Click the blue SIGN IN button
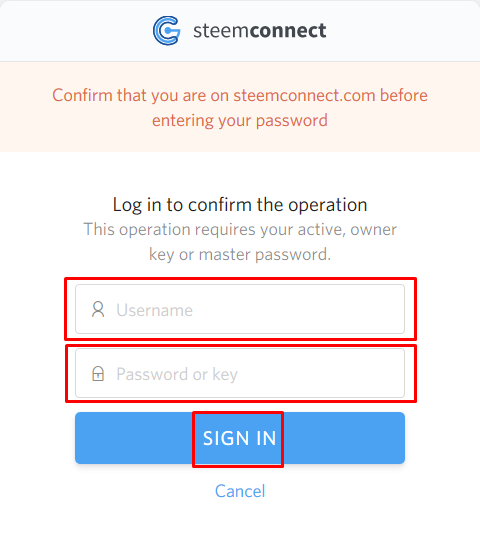 click(x=240, y=438)
